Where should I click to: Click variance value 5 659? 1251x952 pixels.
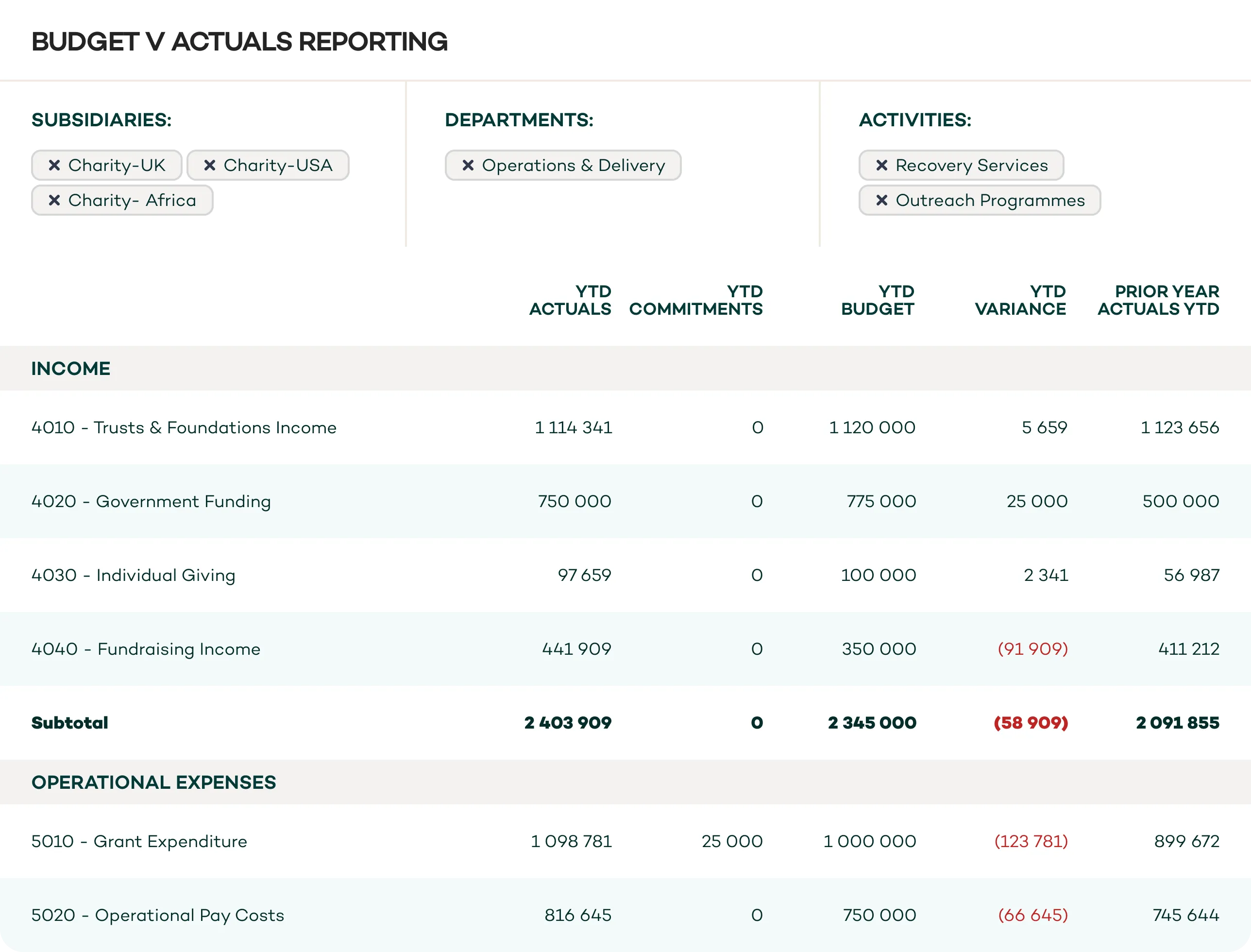pyautogui.click(x=1044, y=427)
